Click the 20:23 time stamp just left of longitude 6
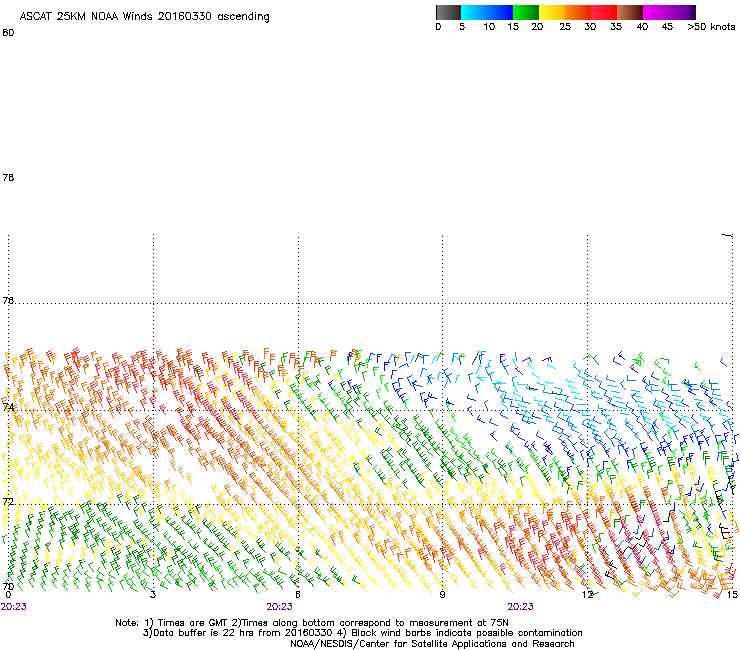 (279, 607)
